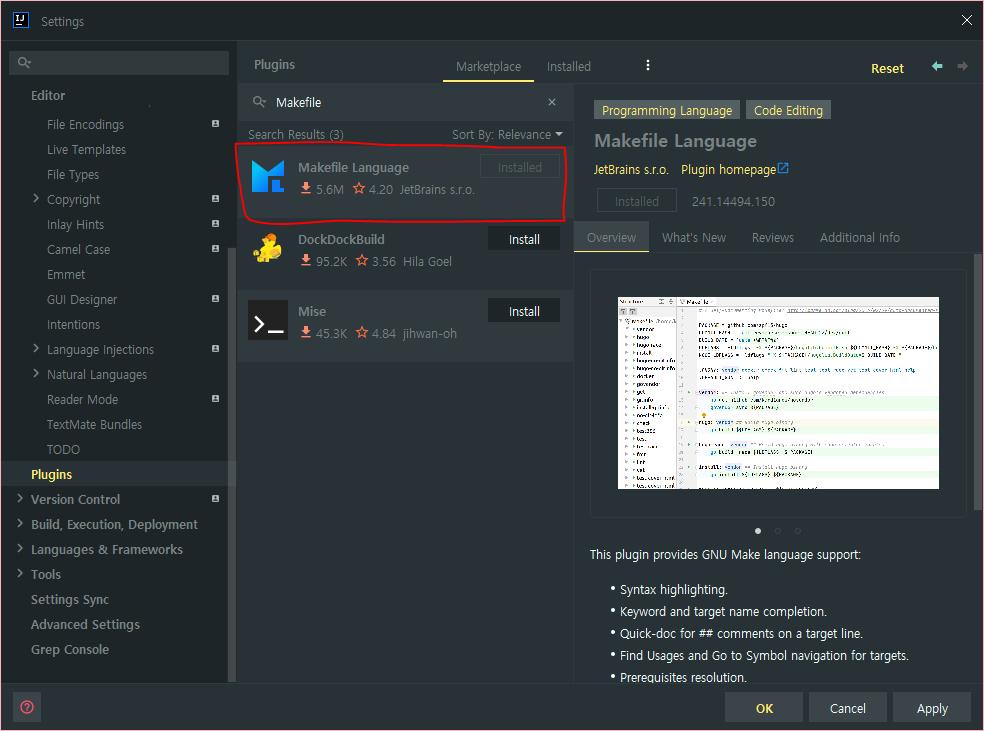Viewport: 984px width, 731px height.
Task: Click the Copyright project-level badge icon
Action: [x=215, y=198]
